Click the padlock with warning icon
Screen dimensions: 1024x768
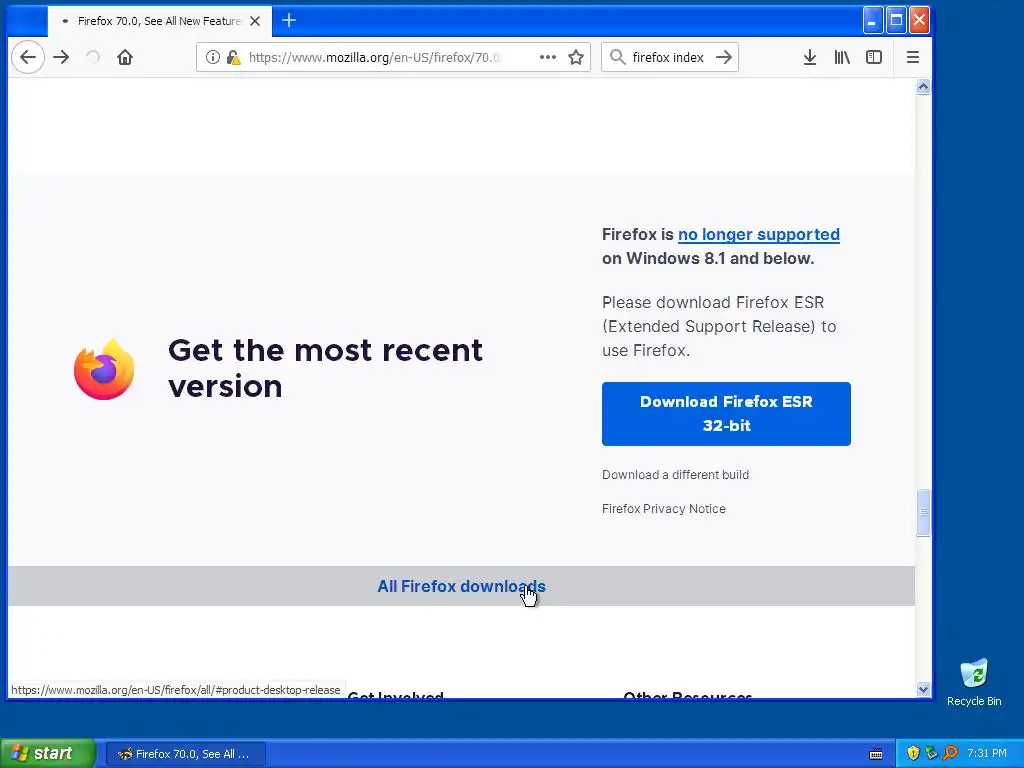coord(233,57)
